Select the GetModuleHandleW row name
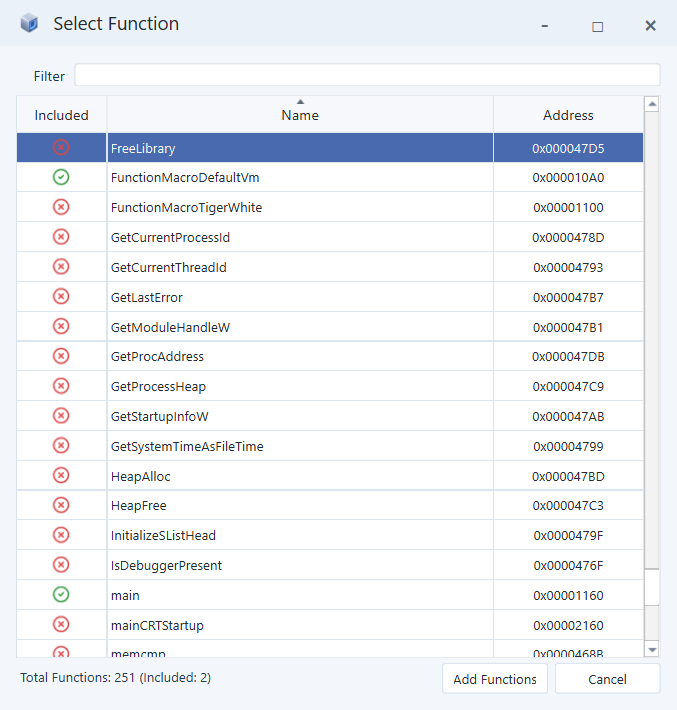The height and width of the screenshot is (710, 677). [x=170, y=327]
